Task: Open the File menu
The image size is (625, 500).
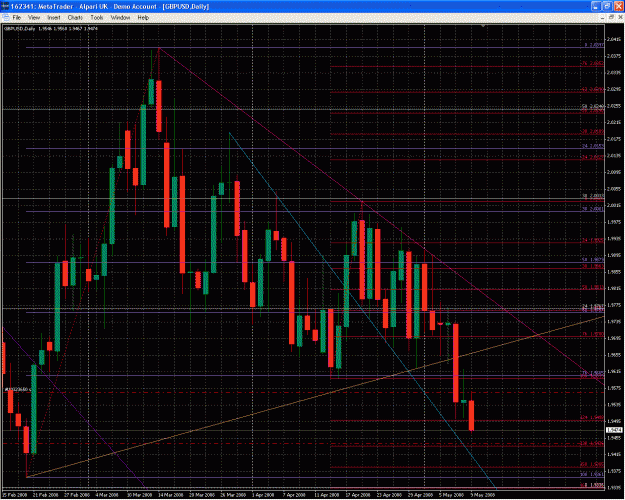Action: coord(17,18)
